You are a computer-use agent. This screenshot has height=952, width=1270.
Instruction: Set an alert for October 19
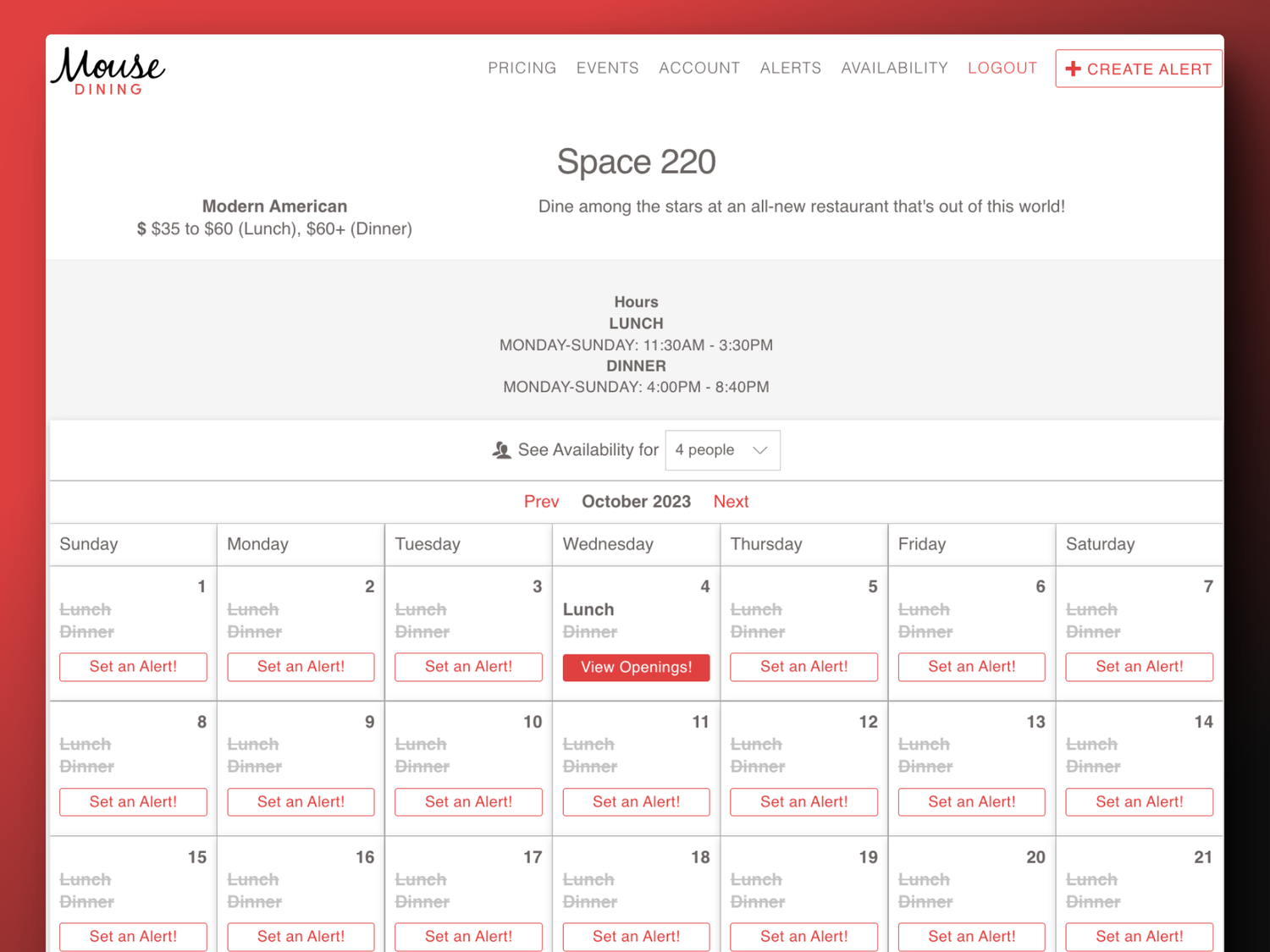click(803, 937)
